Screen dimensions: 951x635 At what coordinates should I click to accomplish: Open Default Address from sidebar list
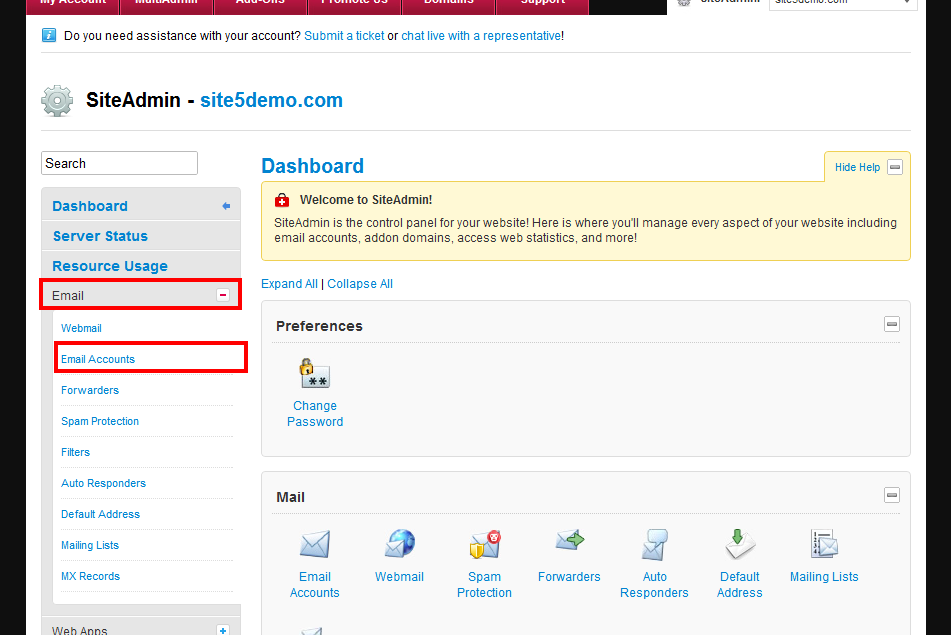pyautogui.click(x=100, y=514)
